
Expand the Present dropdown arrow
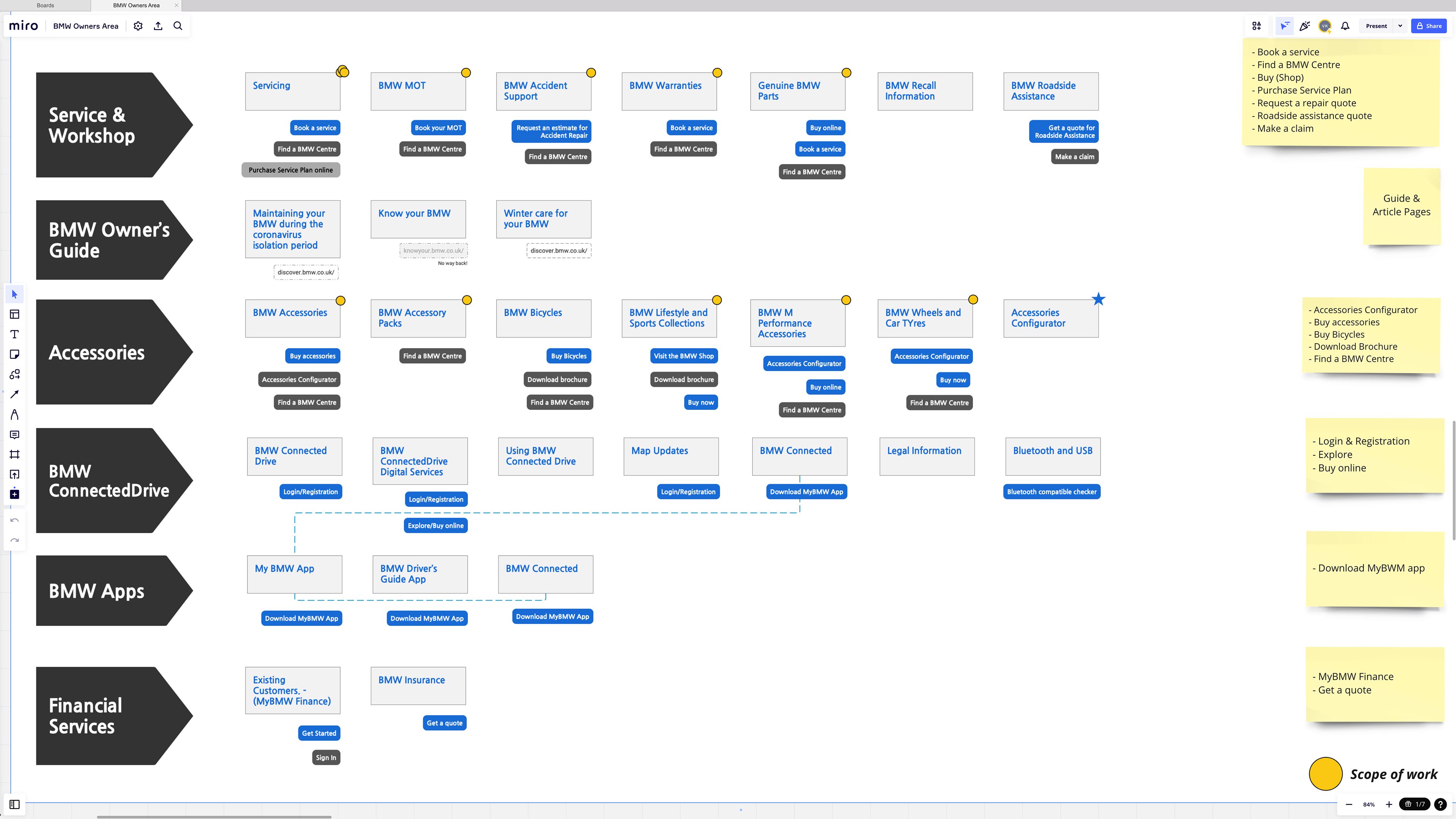pyautogui.click(x=1400, y=26)
